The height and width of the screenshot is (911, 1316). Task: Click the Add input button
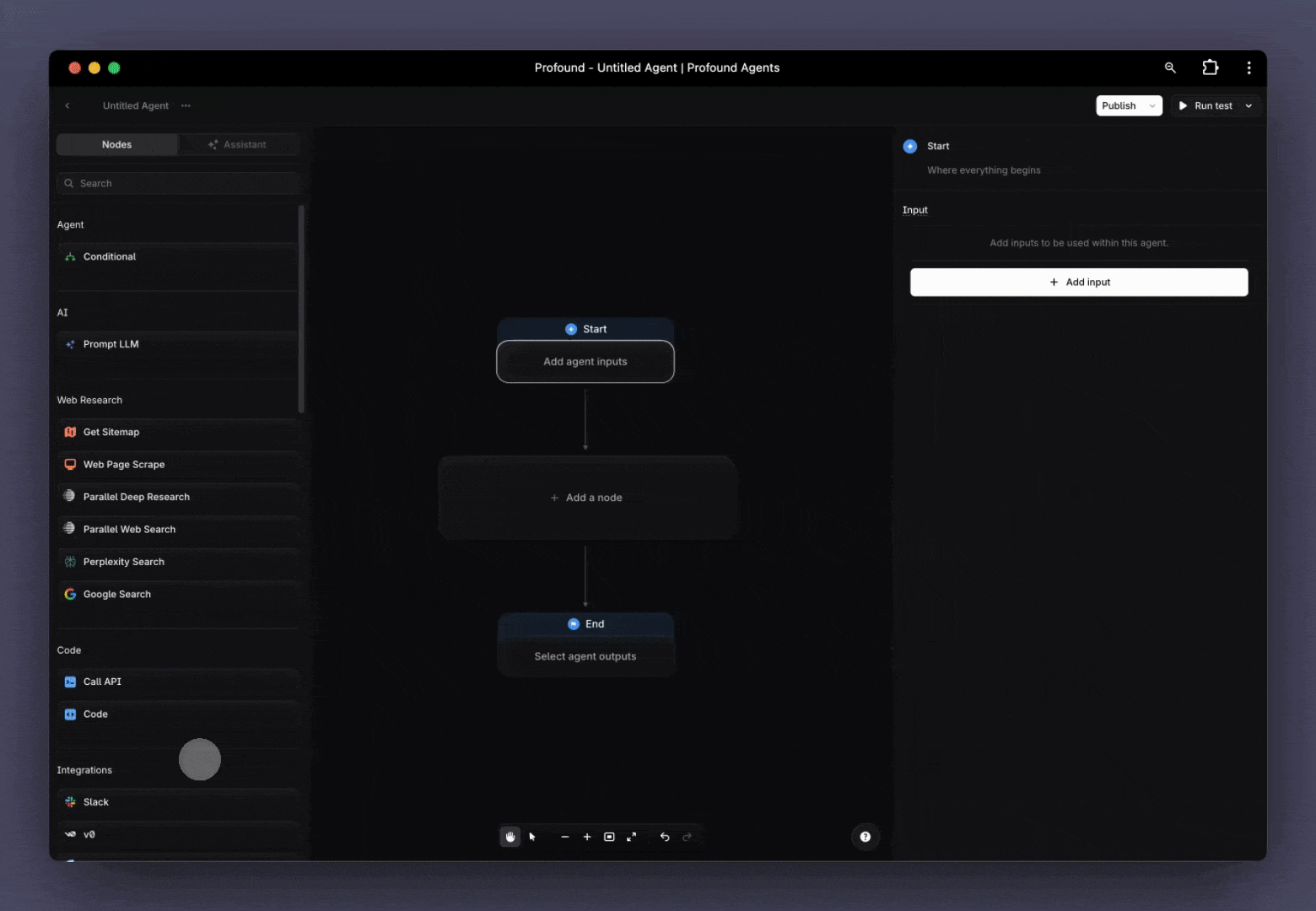(x=1079, y=282)
